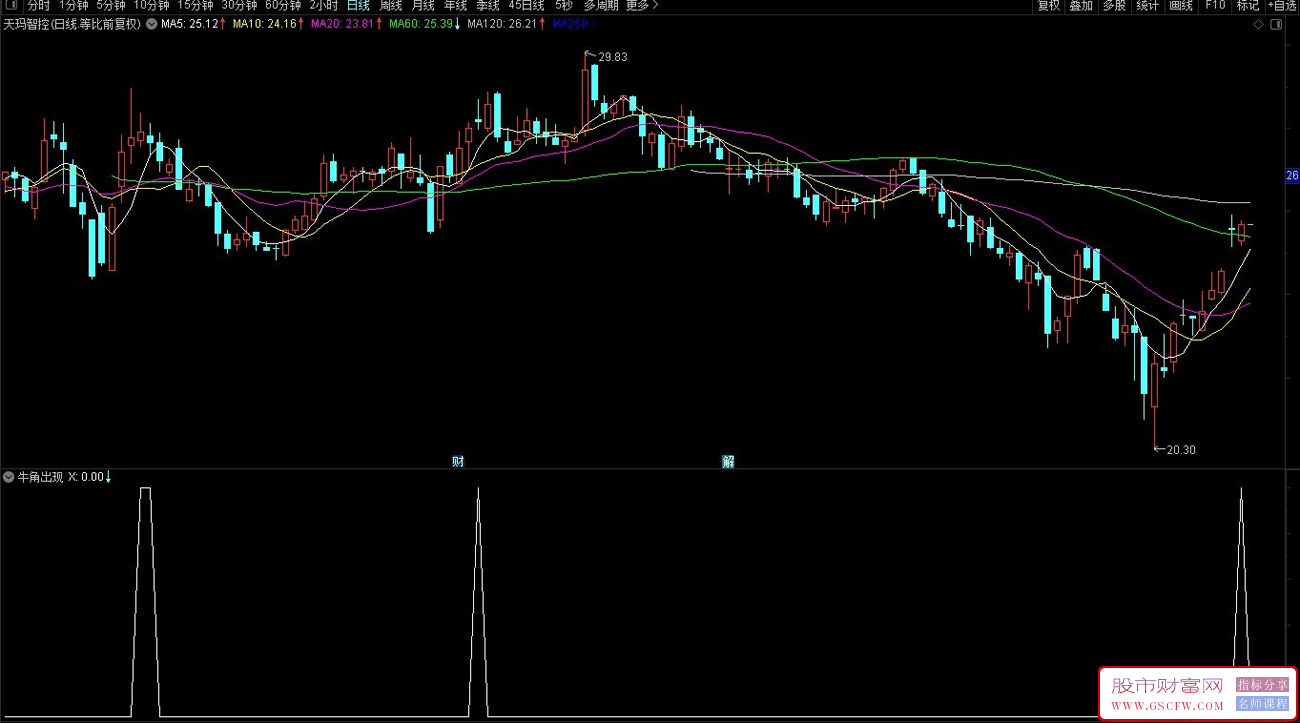This screenshot has height=723, width=1300.
Task: Click the 多股 multi-stock button
Action: point(1114,6)
